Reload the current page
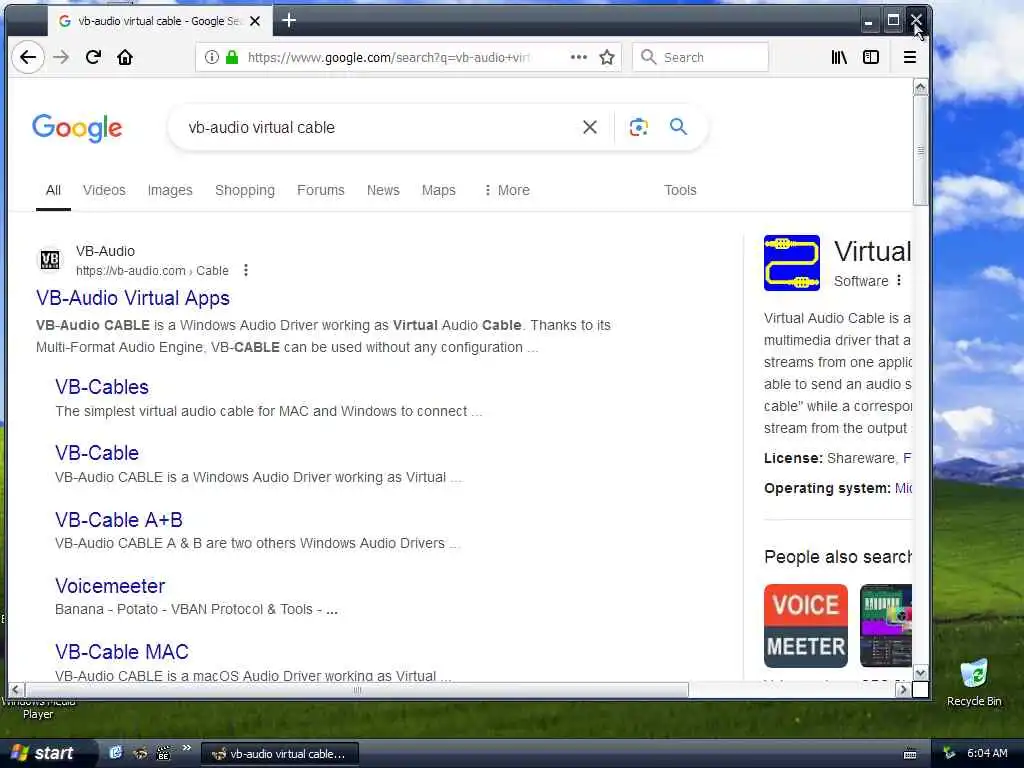This screenshot has height=768, width=1024. pyautogui.click(x=93, y=57)
